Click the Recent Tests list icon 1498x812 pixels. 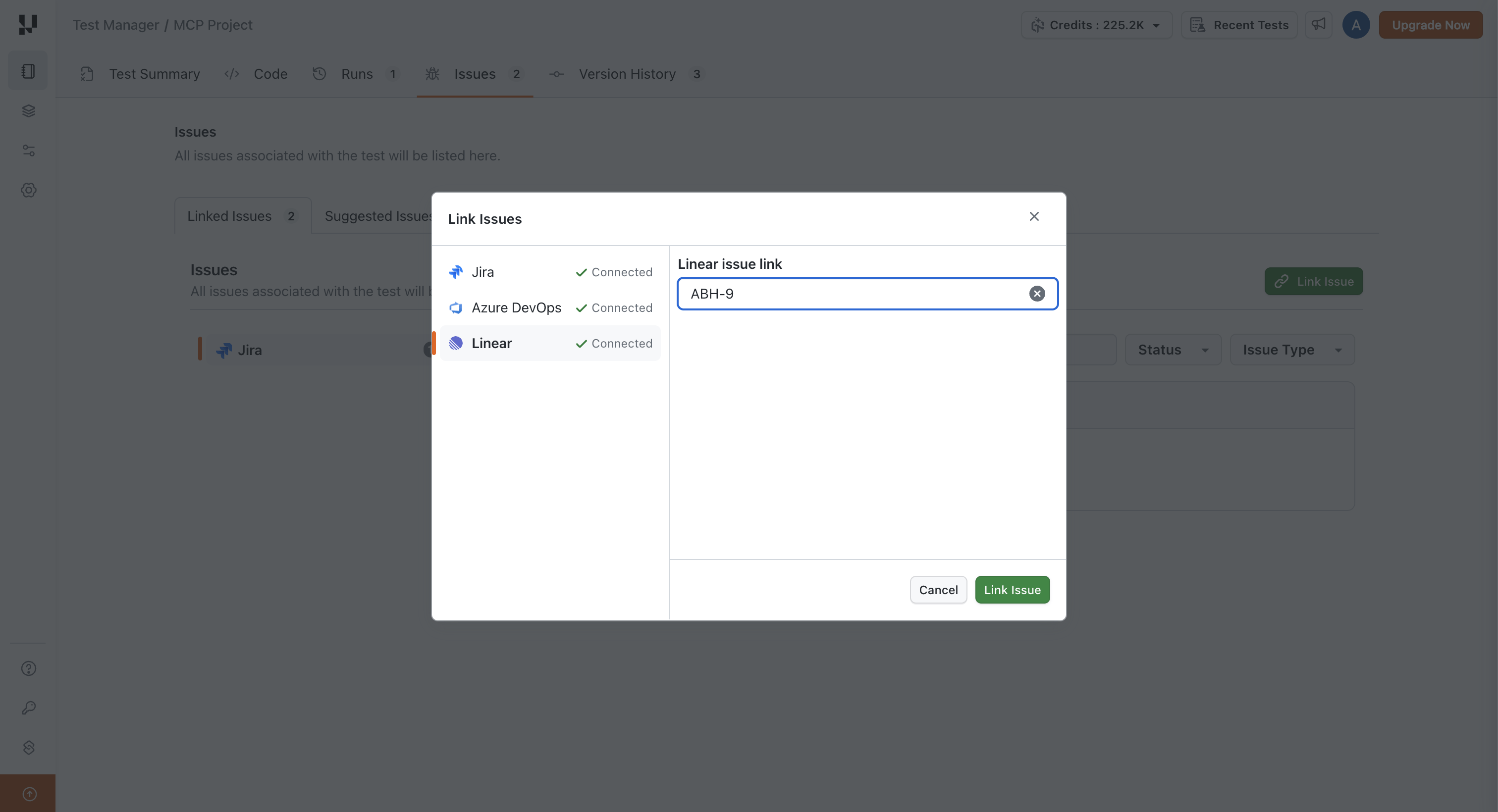tap(1197, 25)
